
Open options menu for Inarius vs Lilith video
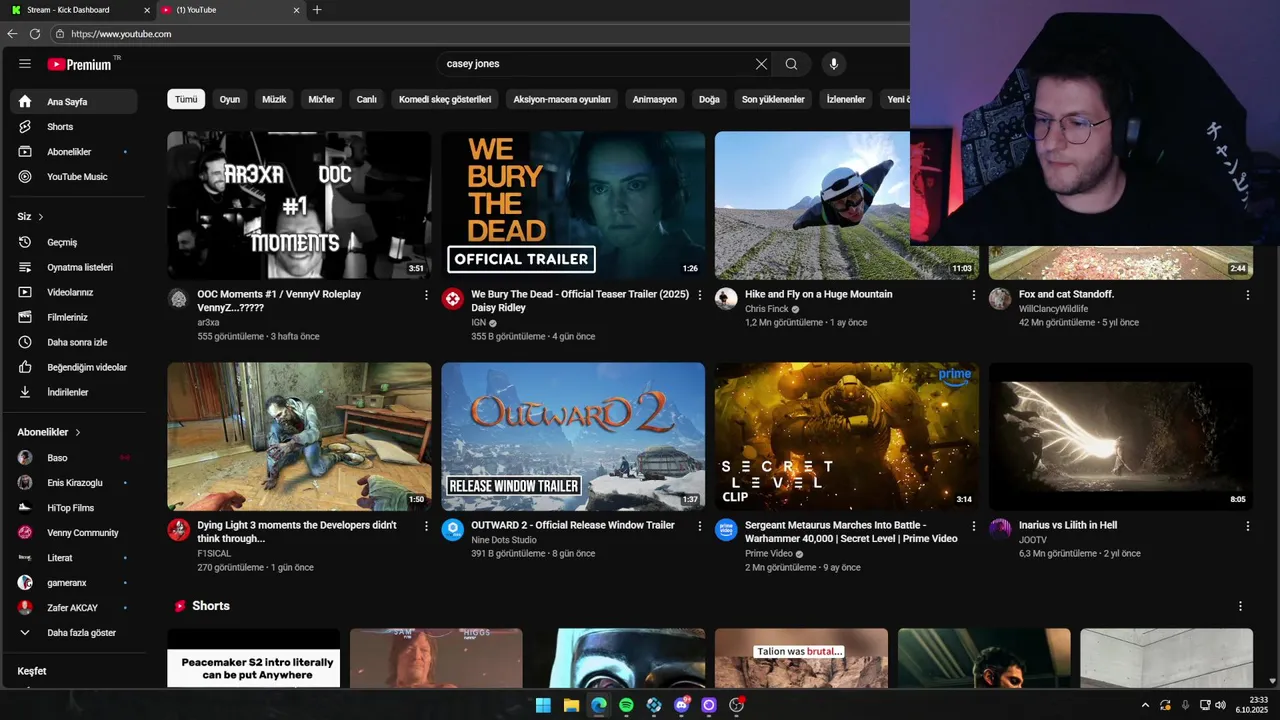click(1247, 526)
